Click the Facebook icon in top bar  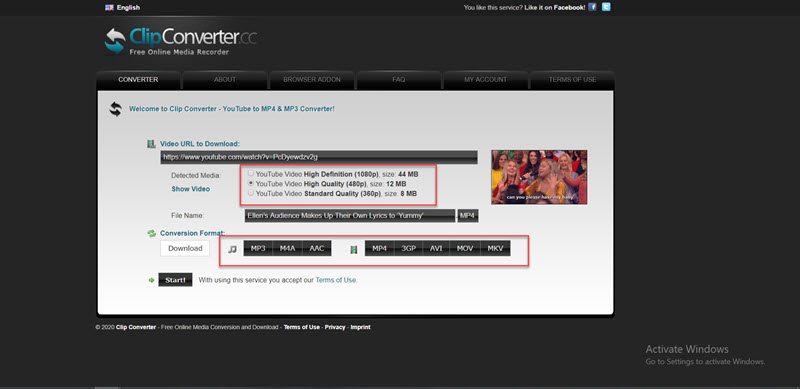click(592, 7)
